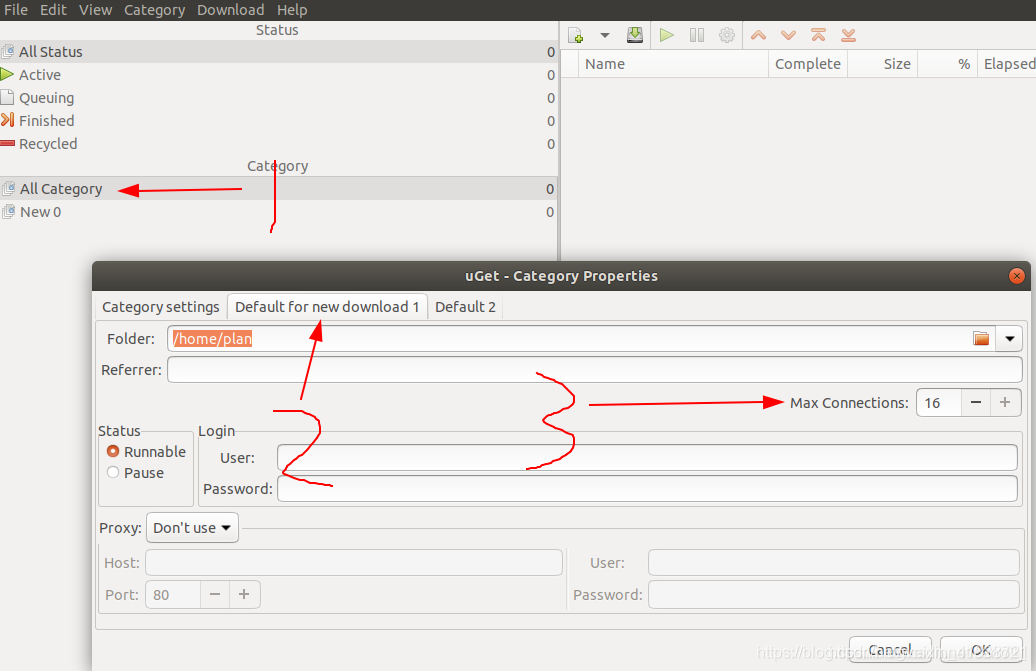Viewport: 1036px width, 671px height.
Task: Switch to Default 2 tab
Action: 465,307
